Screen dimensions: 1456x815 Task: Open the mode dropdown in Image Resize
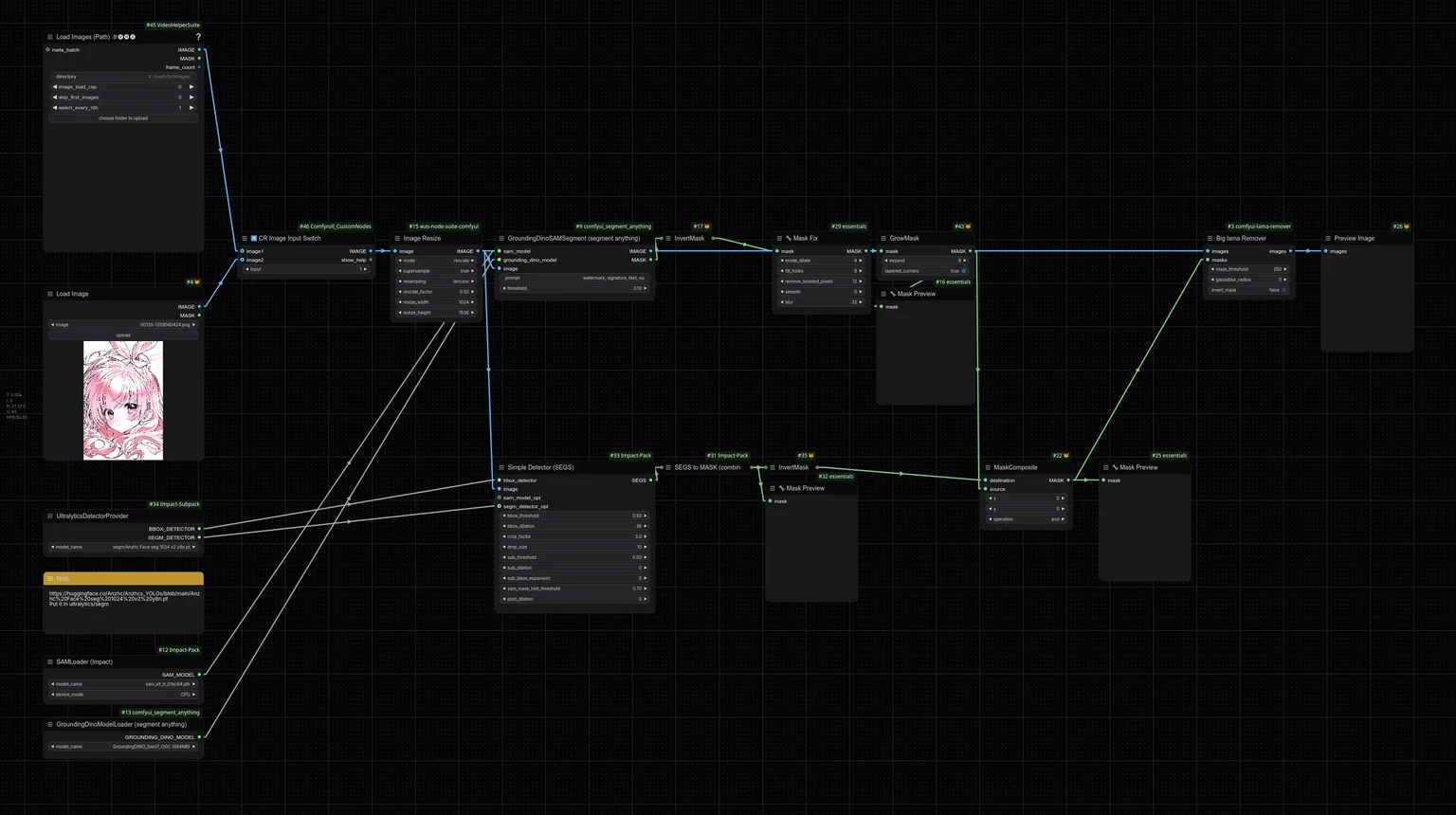coord(435,261)
